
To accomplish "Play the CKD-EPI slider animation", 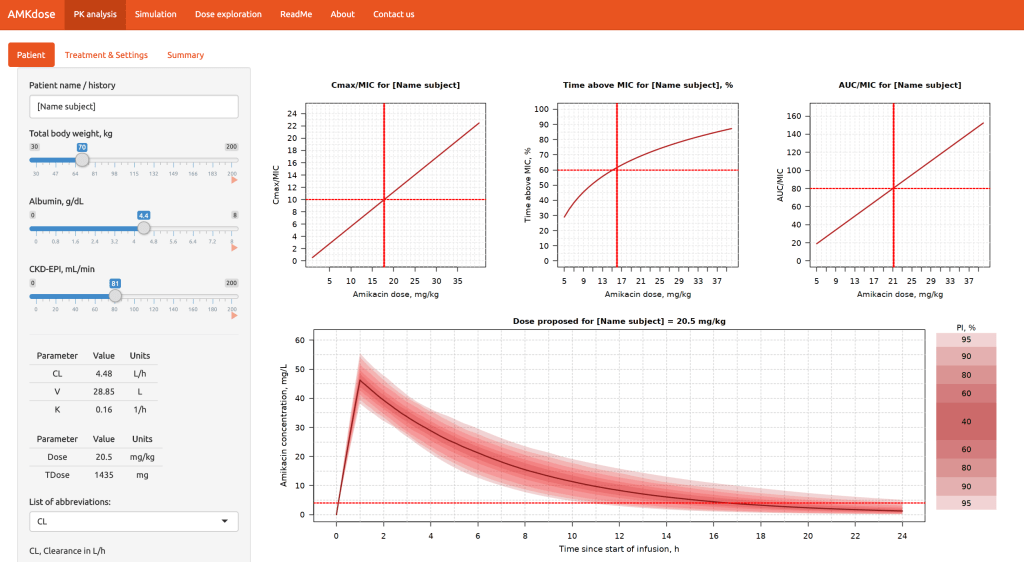I will [234, 316].
